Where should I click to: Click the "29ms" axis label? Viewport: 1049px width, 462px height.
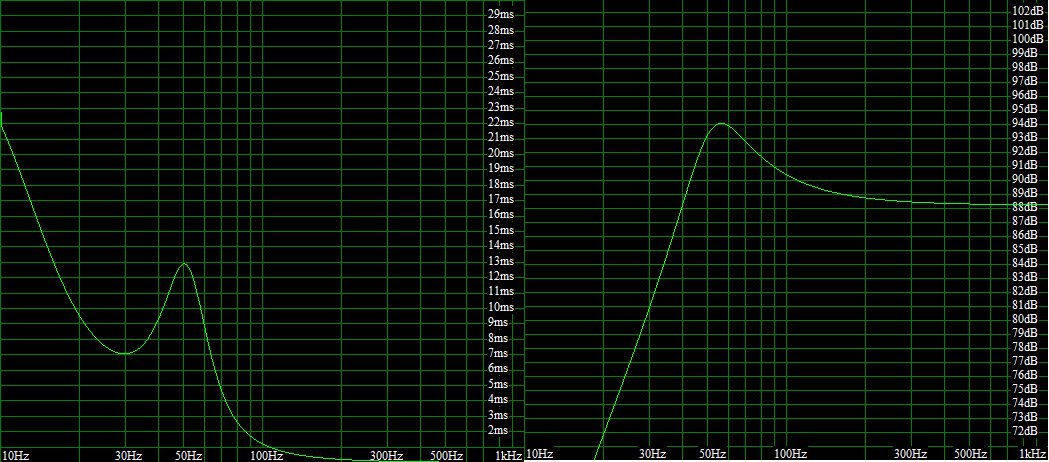(x=501, y=14)
